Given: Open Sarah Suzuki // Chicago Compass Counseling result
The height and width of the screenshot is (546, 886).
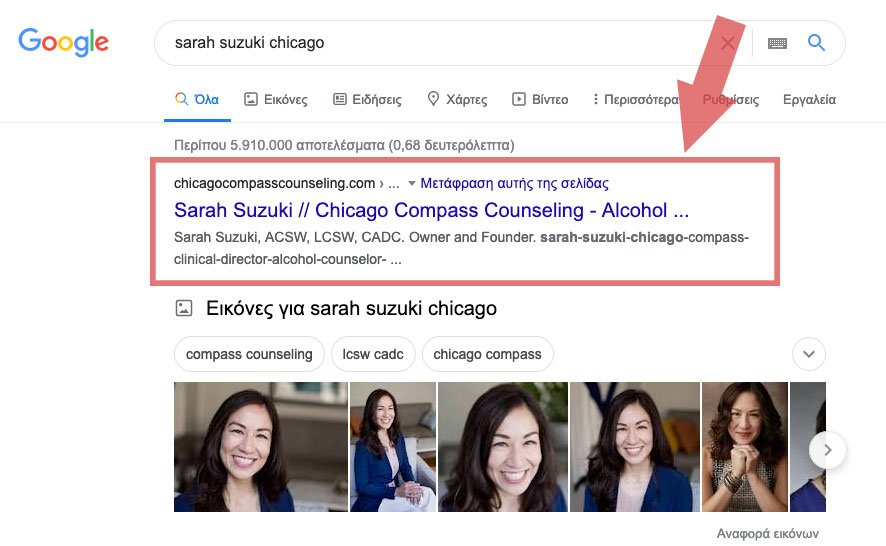Looking at the screenshot, I should (431, 210).
